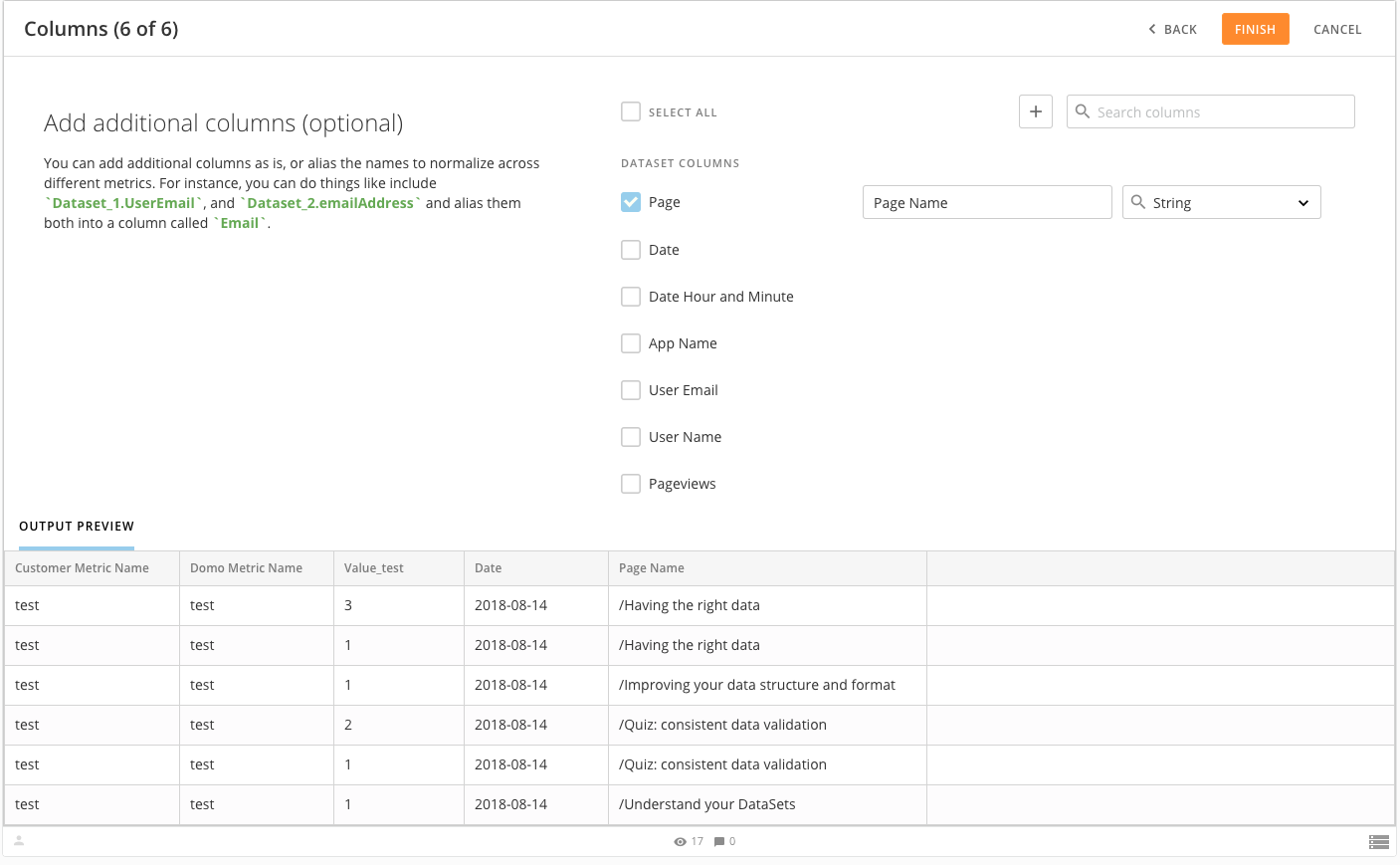Click the Back chevron arrow icon

1152,29
